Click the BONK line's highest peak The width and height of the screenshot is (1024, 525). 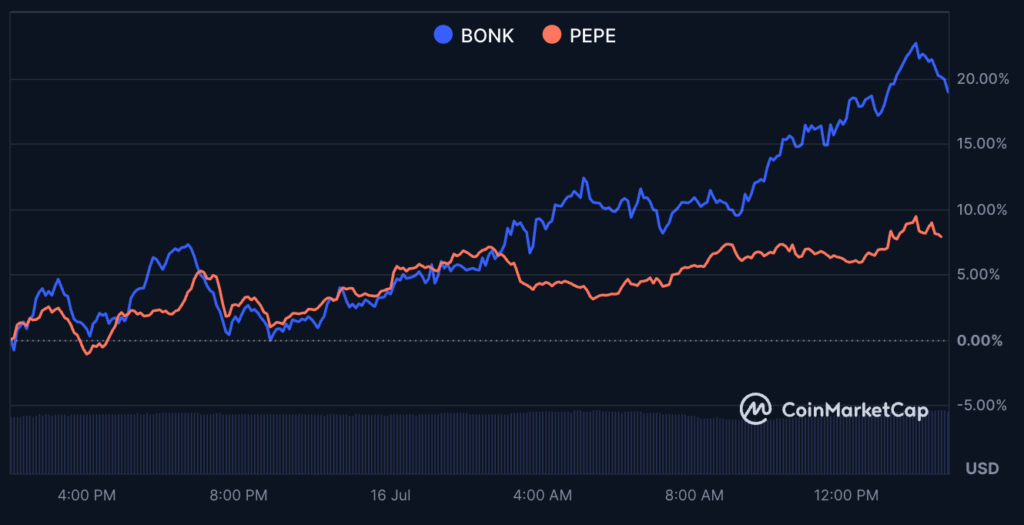click(x=914, y=44)
